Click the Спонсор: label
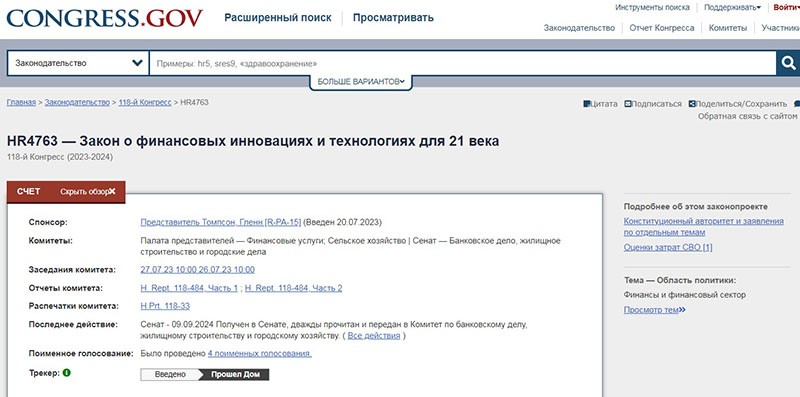800x397 pixels. click(48, 222)
